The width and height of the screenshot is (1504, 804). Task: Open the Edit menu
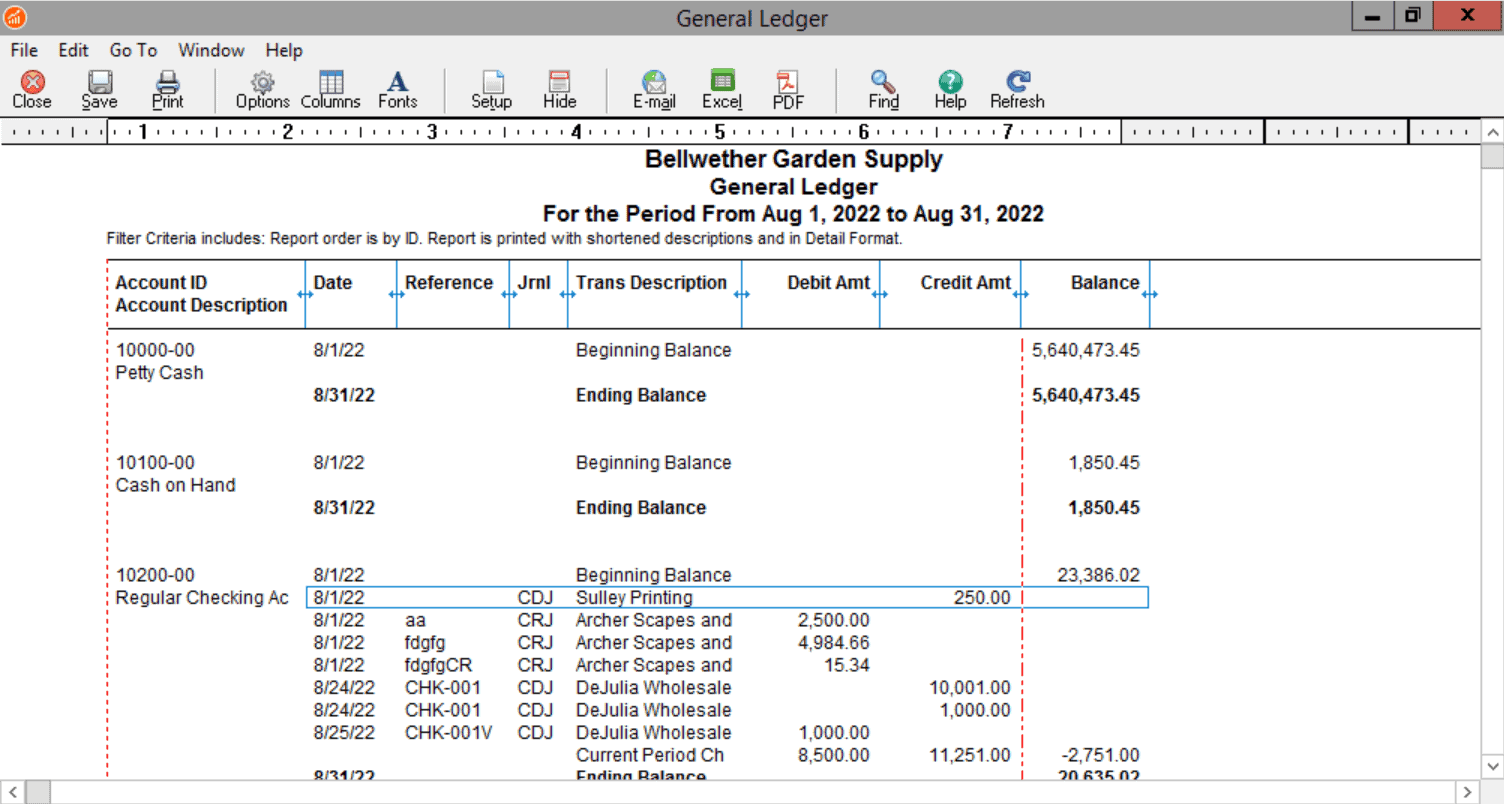click(73, 50)
